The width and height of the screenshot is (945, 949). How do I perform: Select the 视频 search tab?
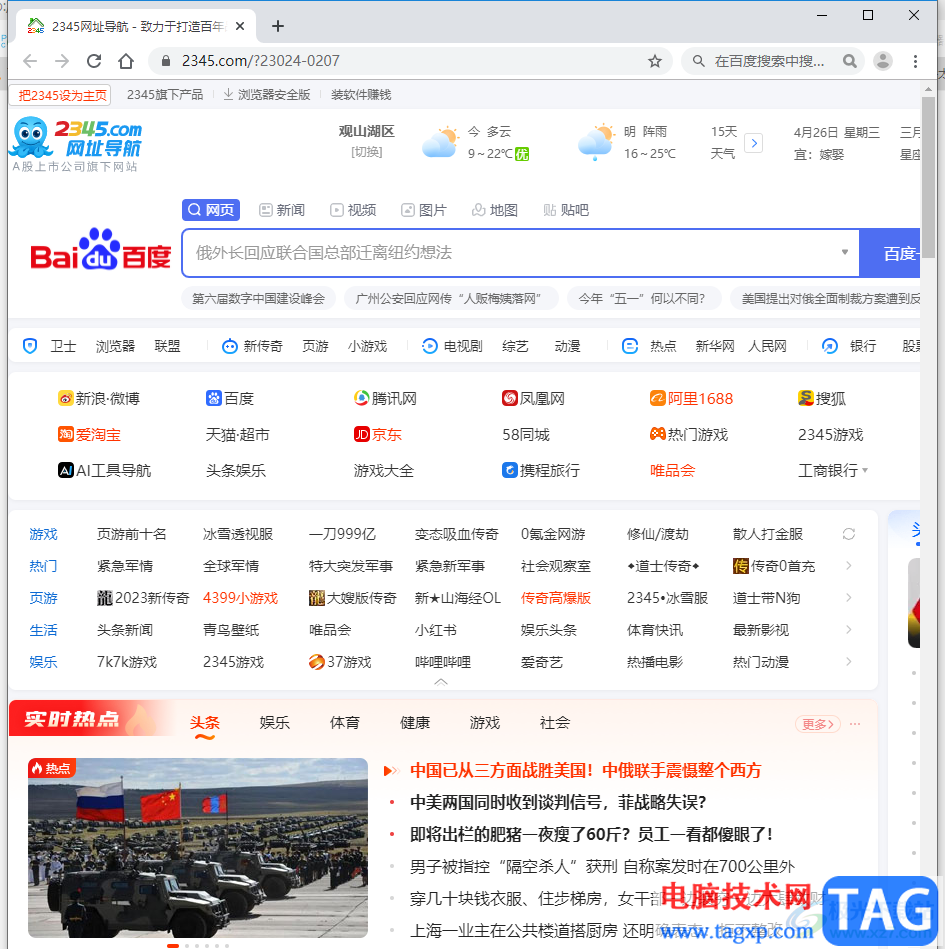tap(353, 209)
